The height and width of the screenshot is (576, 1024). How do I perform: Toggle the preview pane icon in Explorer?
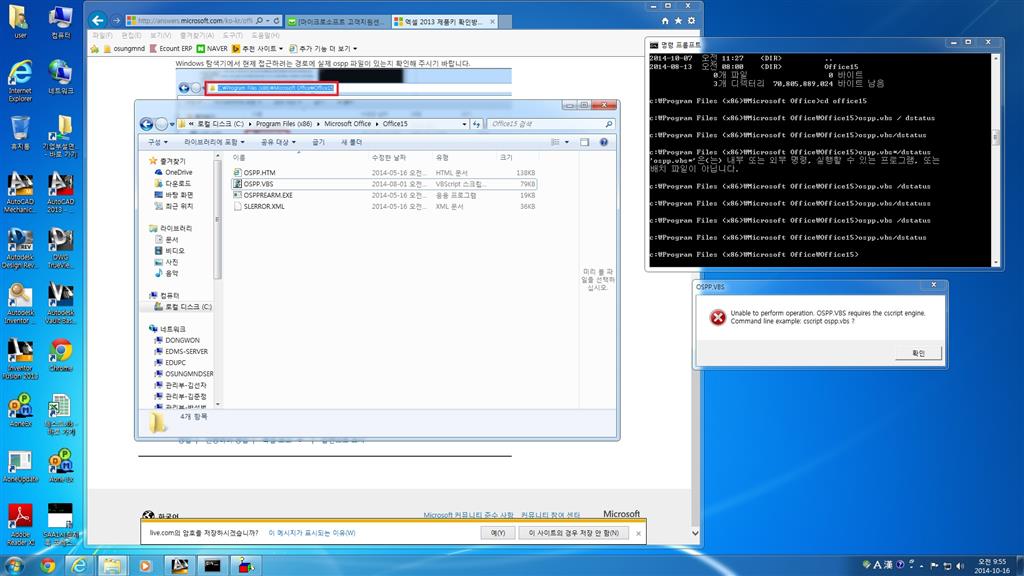point(584,142)
